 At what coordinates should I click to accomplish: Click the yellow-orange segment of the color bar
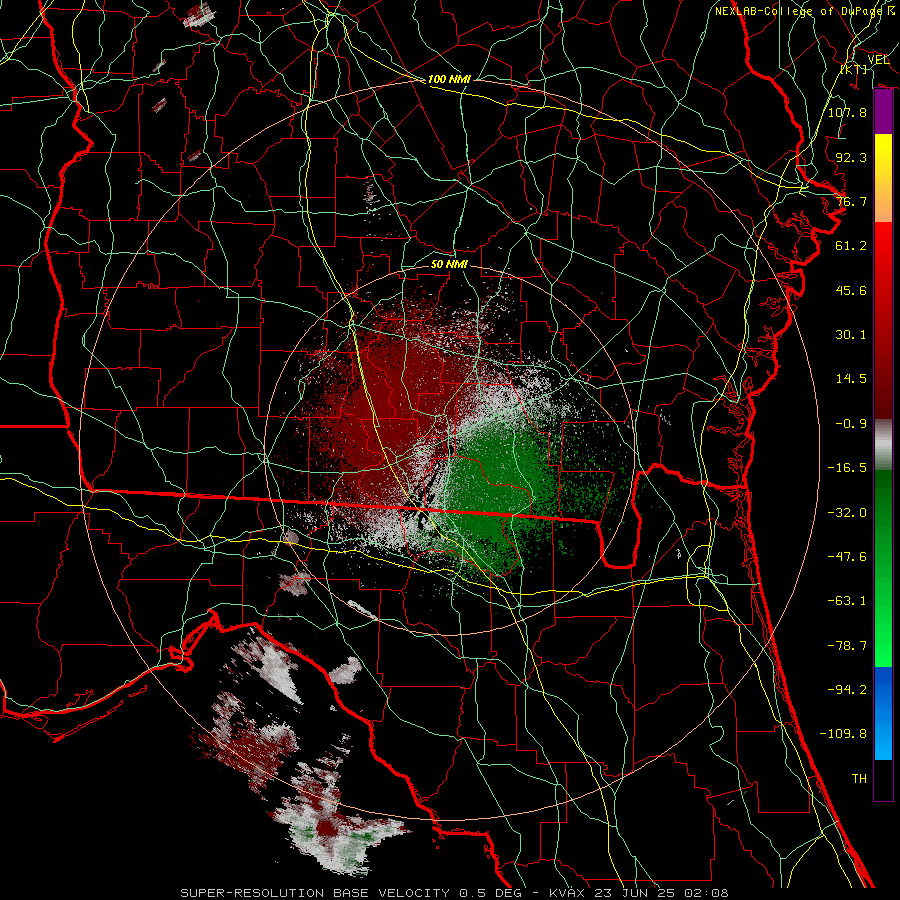[883, 178]
